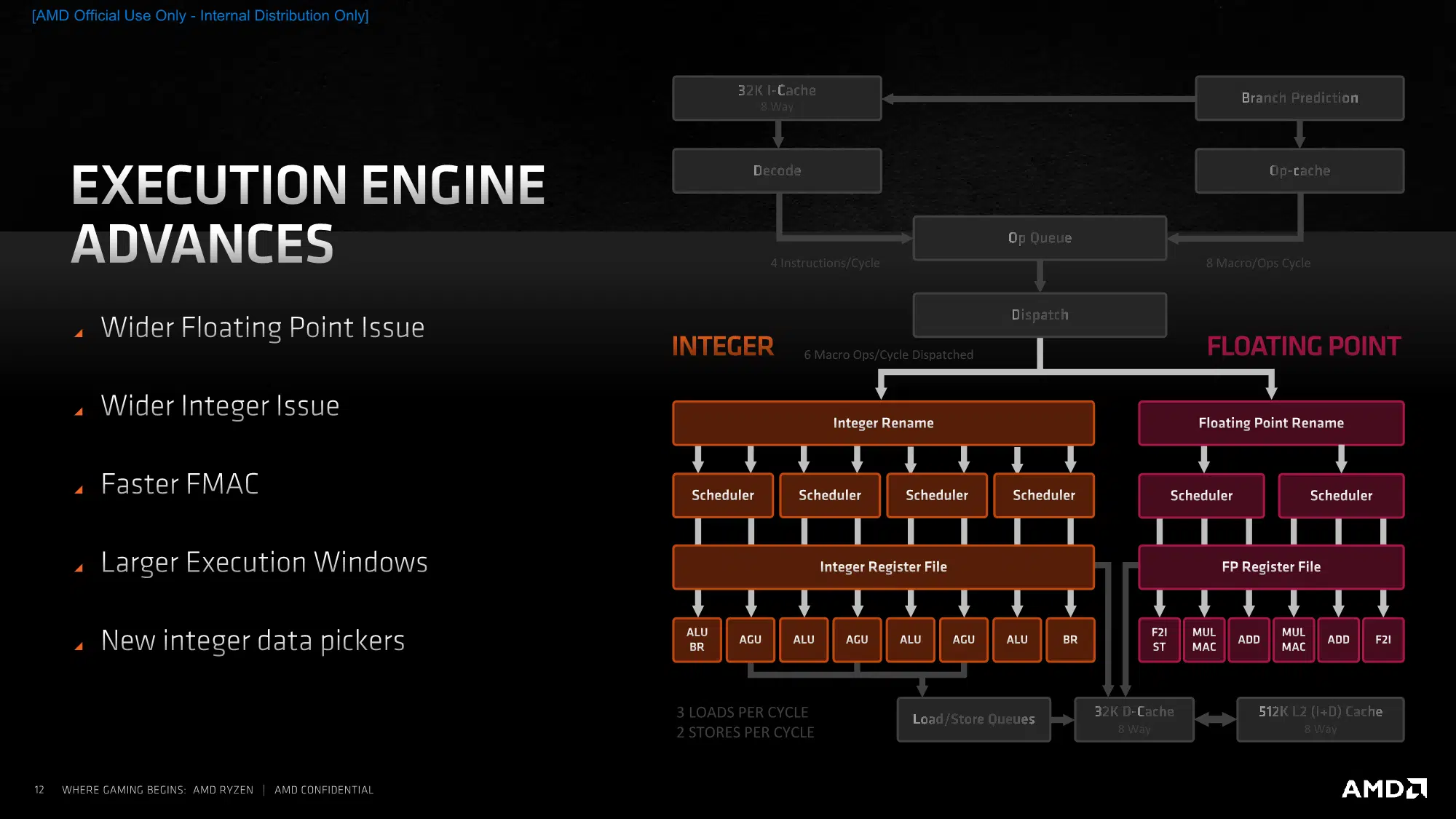This screenshot has height=819, width=1456.
Task: Click the standalone 'BR' execution unit box
Action: (1070, 640)
